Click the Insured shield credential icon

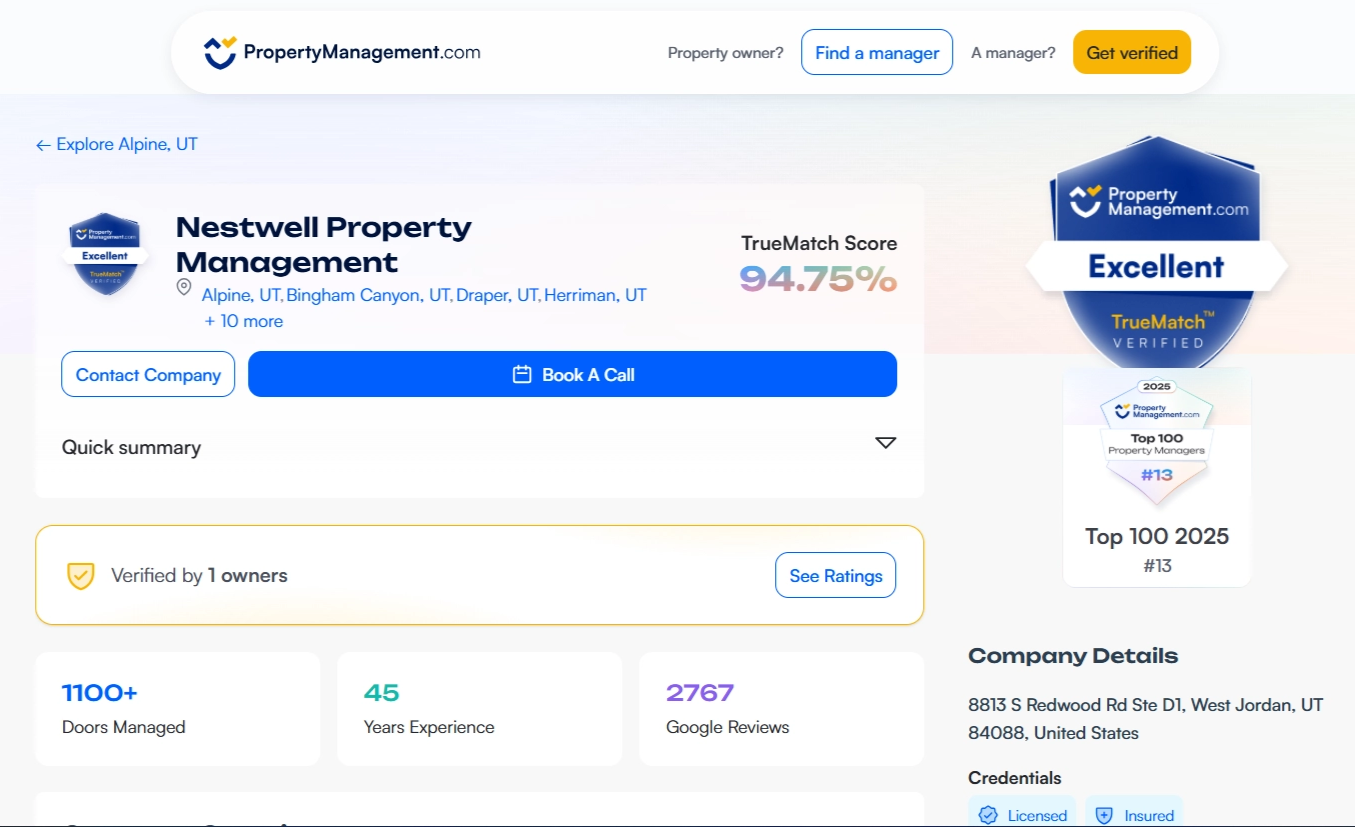tap(1102, 814)
